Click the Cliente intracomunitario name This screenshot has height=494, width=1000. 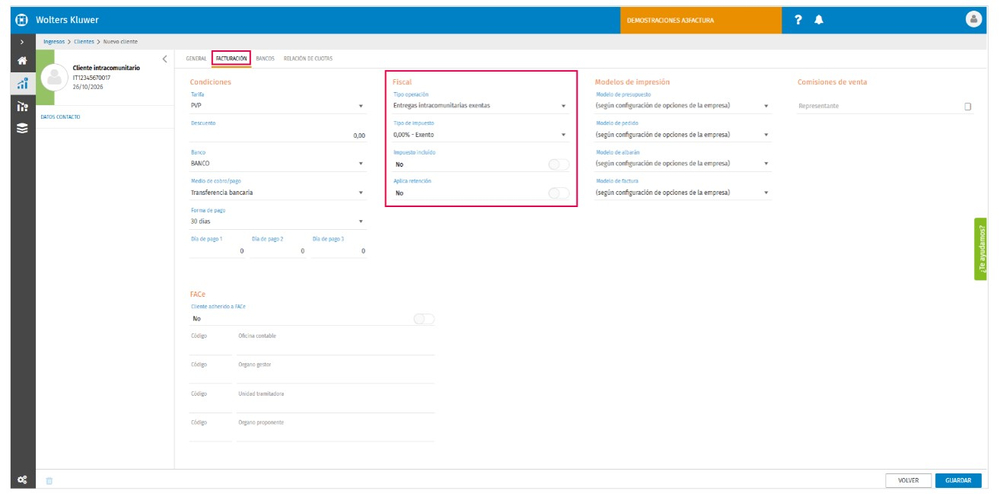[x=107, y=68]
